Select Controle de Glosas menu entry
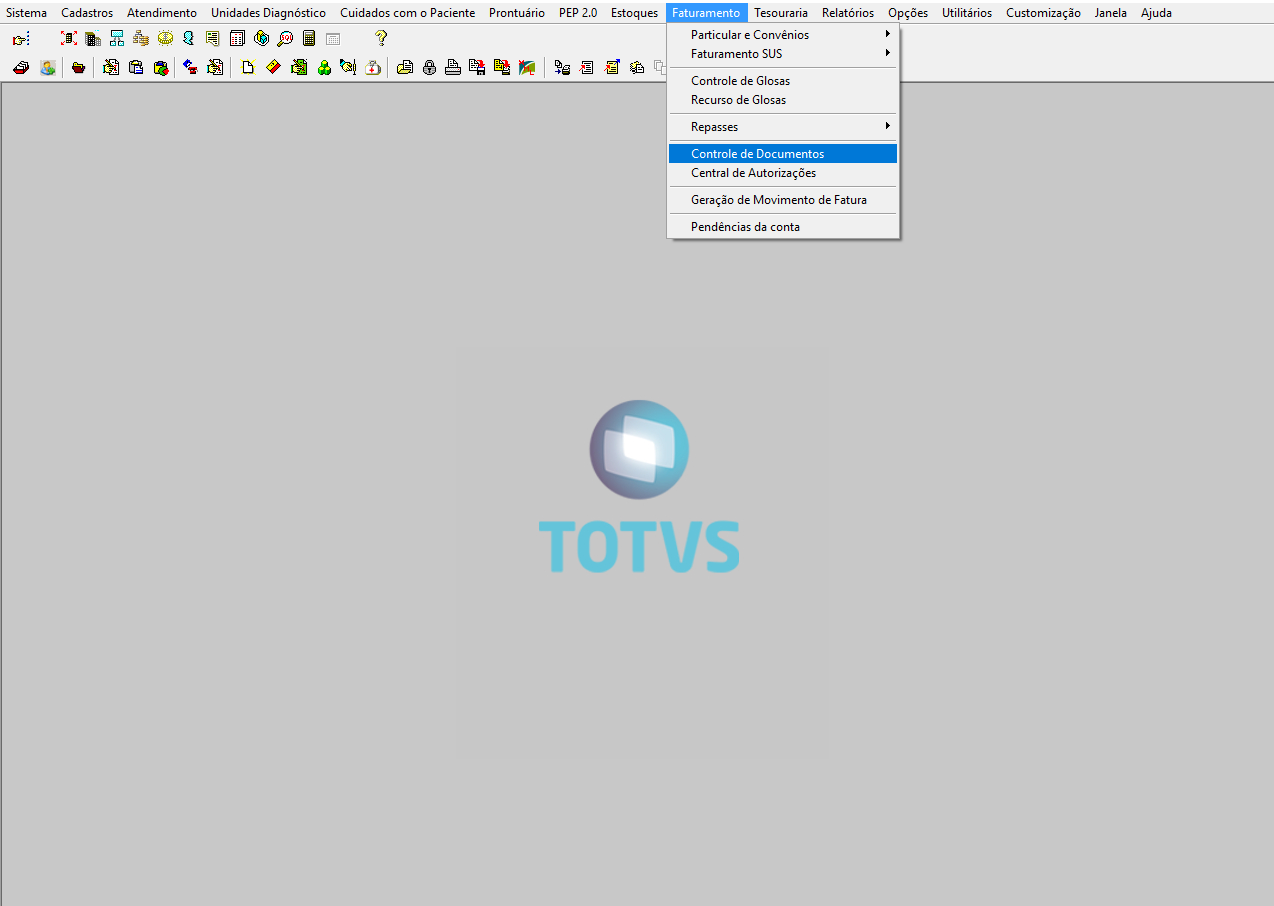The height and width of the screenshot is (906, 1274). pyautogui.click(x=783, y=81)
